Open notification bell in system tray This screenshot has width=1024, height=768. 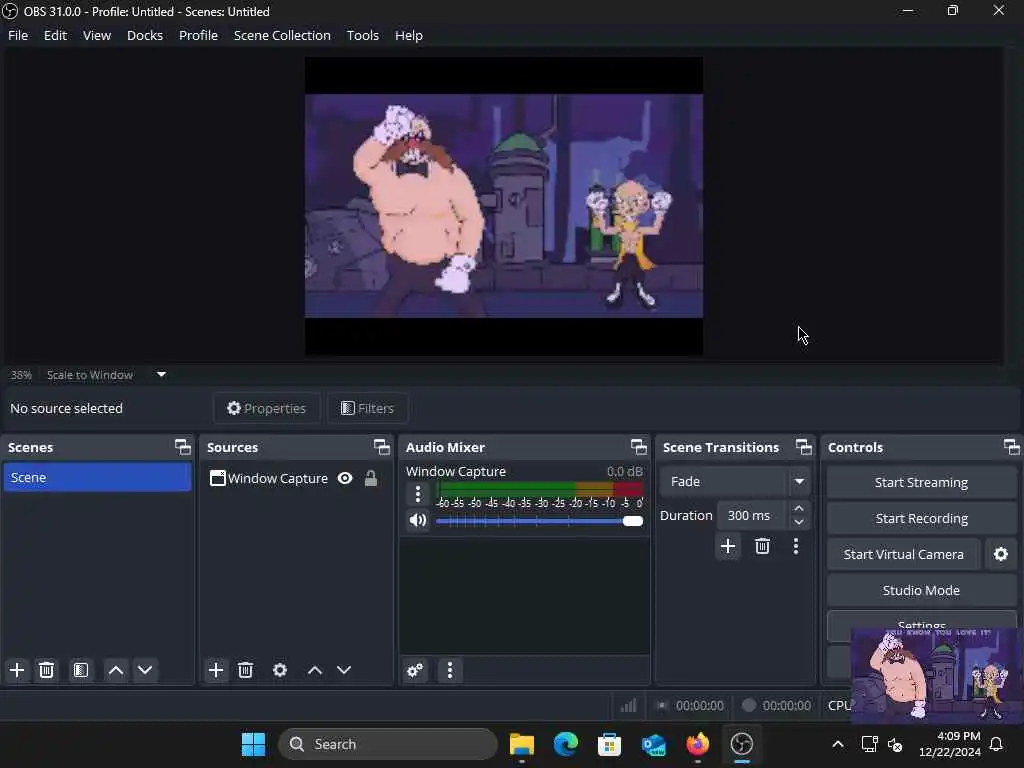click(x=997, y=744)
